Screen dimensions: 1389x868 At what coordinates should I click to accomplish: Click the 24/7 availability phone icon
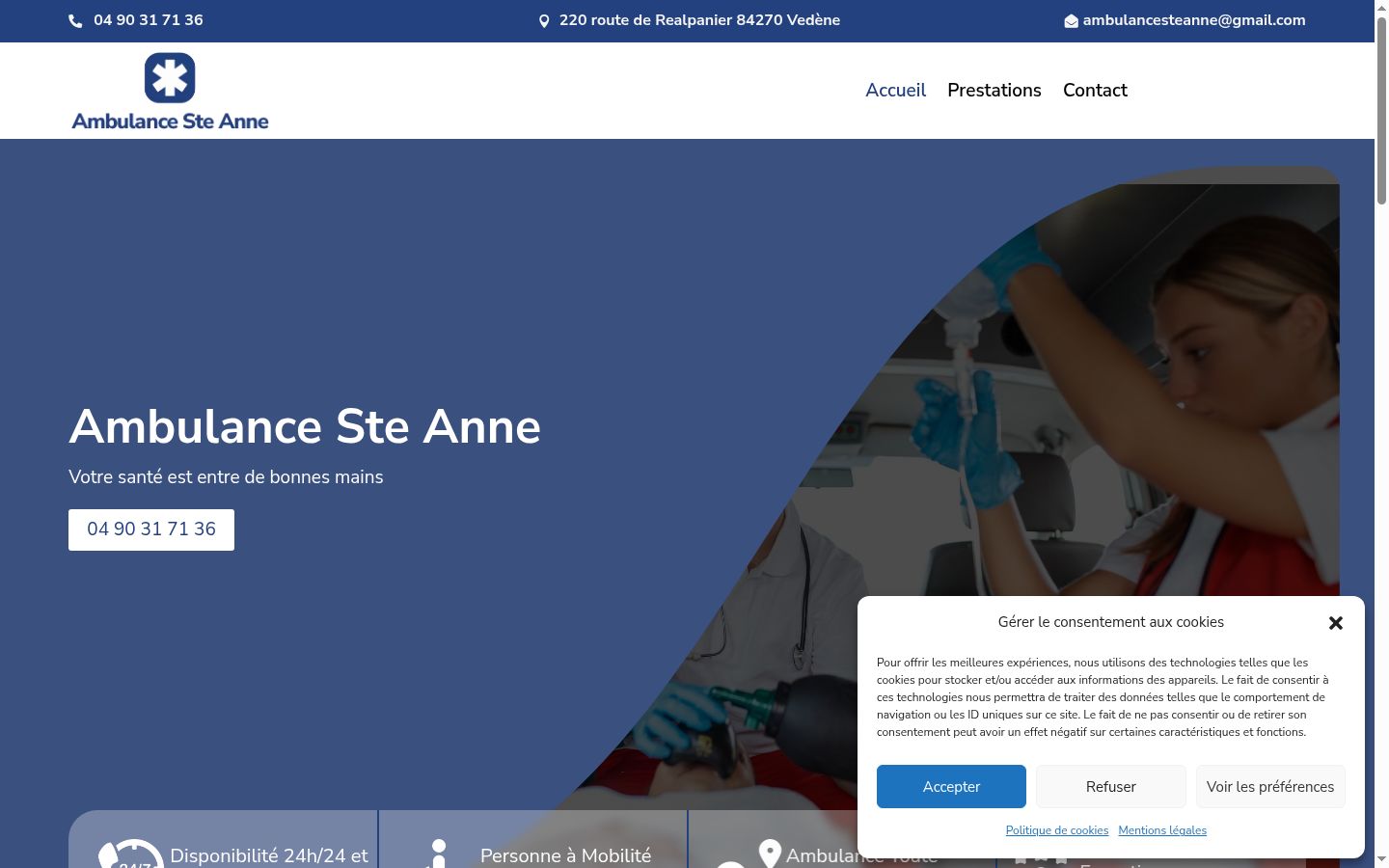[130, 854]
